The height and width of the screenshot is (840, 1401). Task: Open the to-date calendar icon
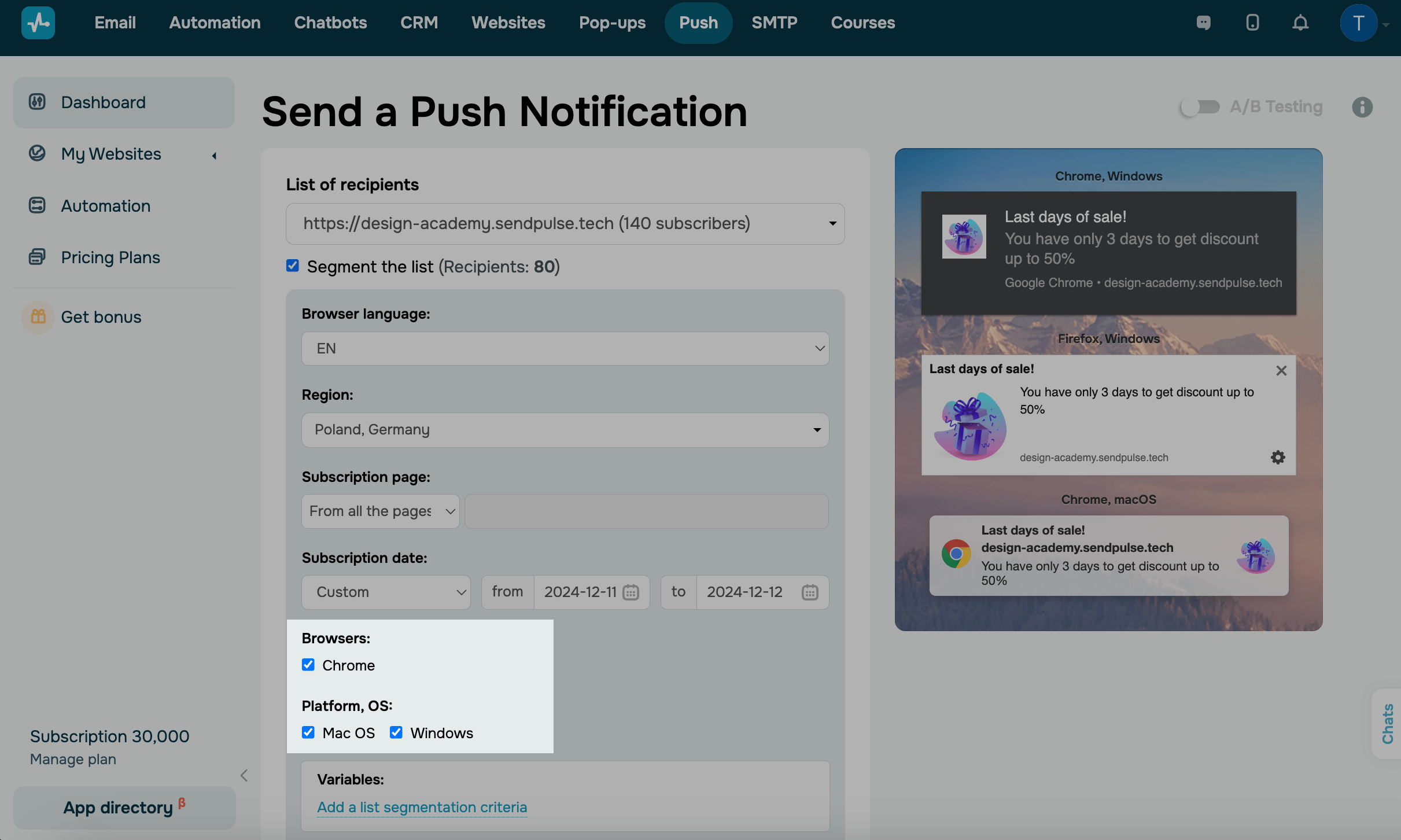810,592
